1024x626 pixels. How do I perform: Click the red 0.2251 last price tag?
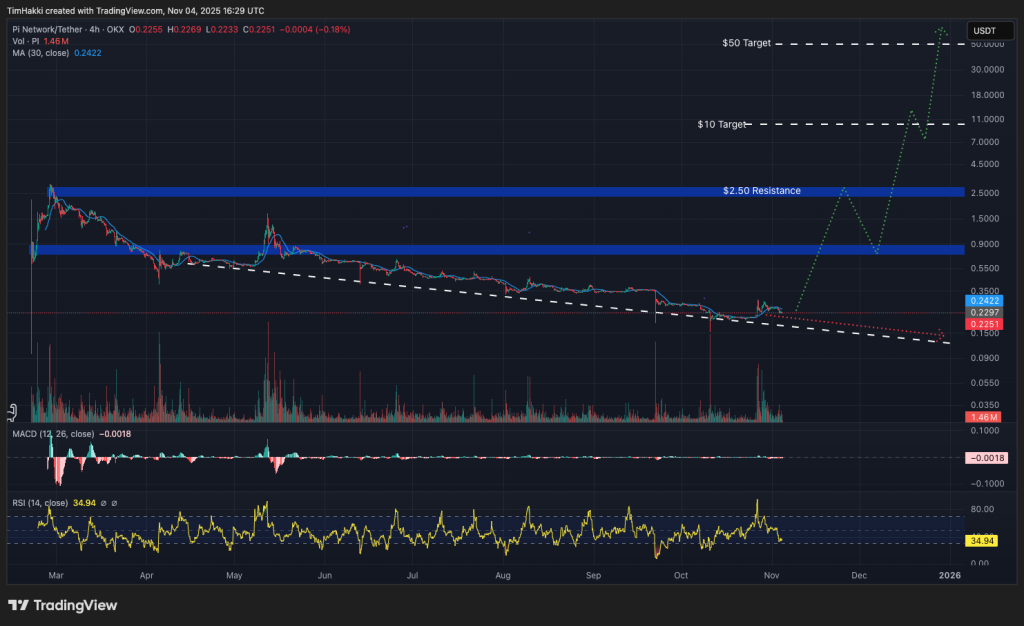(981, 324)
